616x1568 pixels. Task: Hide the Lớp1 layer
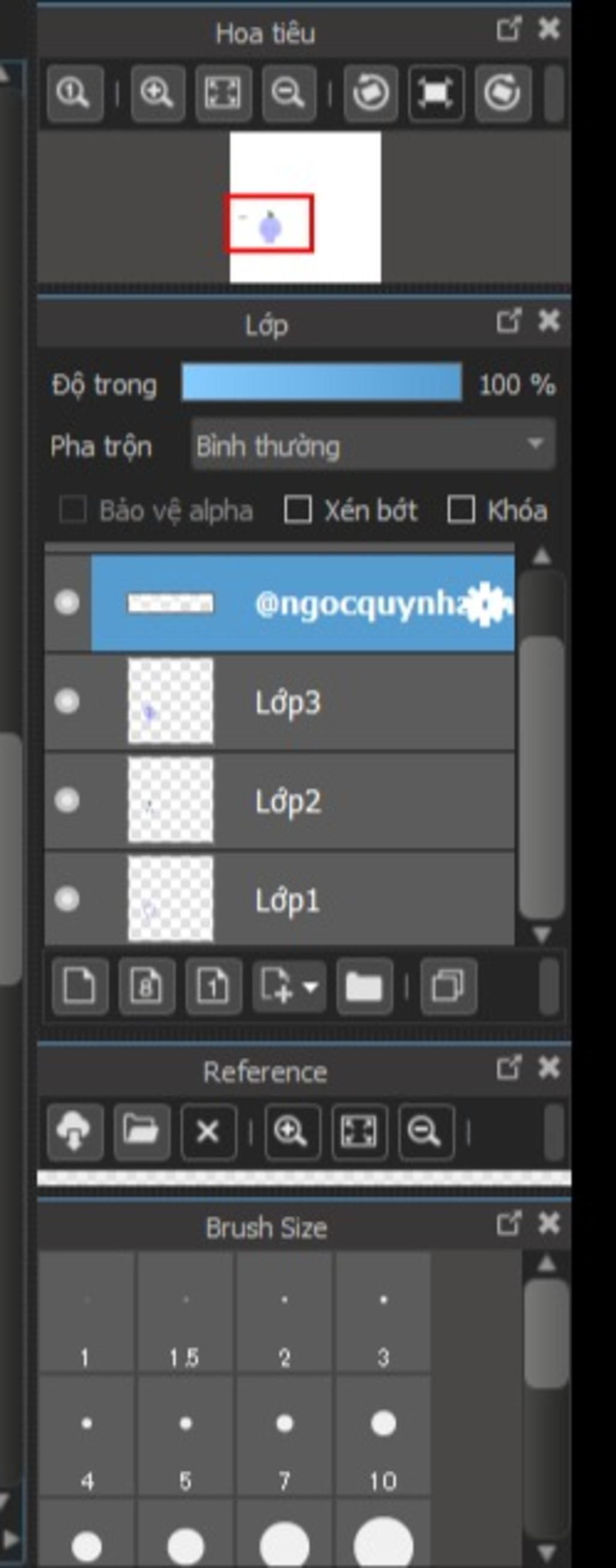tap(67, 899)
